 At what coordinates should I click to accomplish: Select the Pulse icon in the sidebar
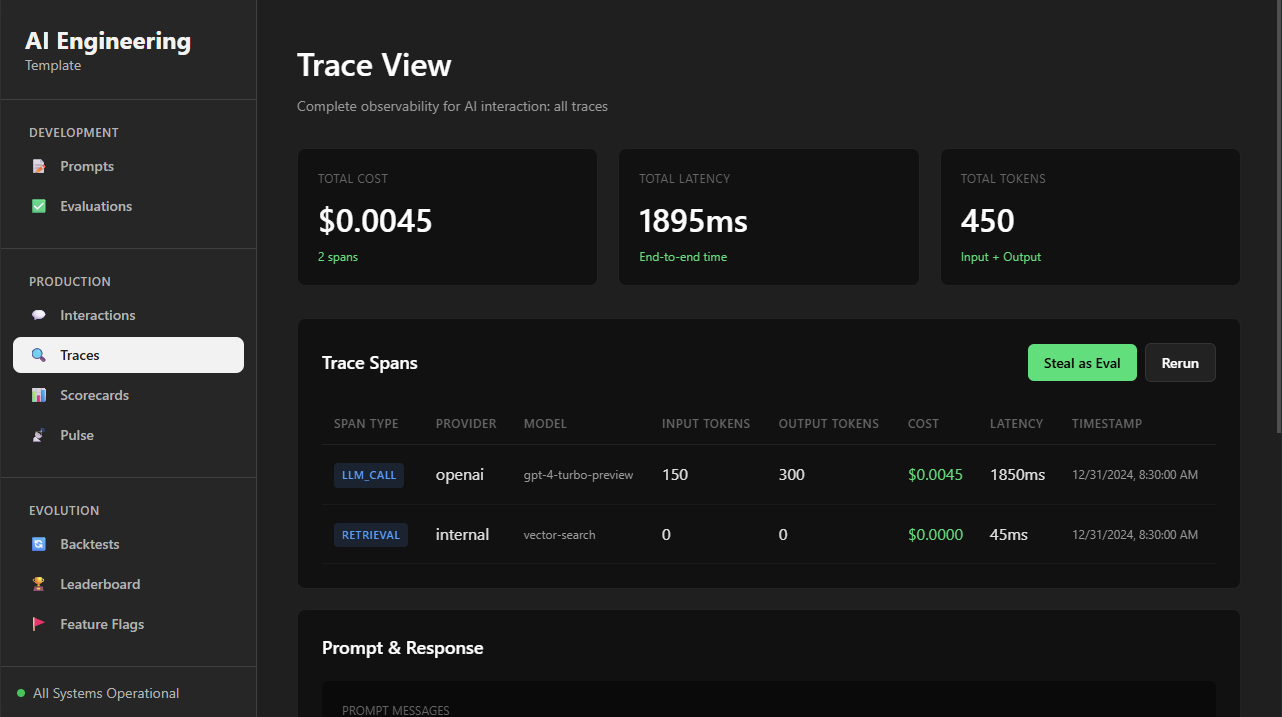pyautogui.click(x=38, y=434)
